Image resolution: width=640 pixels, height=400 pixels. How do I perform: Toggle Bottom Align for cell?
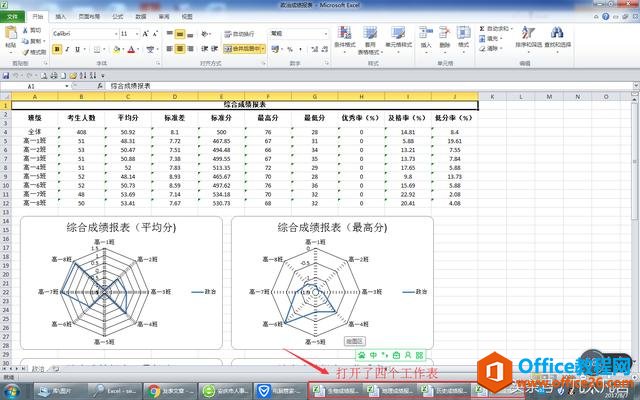coord(190,34)
